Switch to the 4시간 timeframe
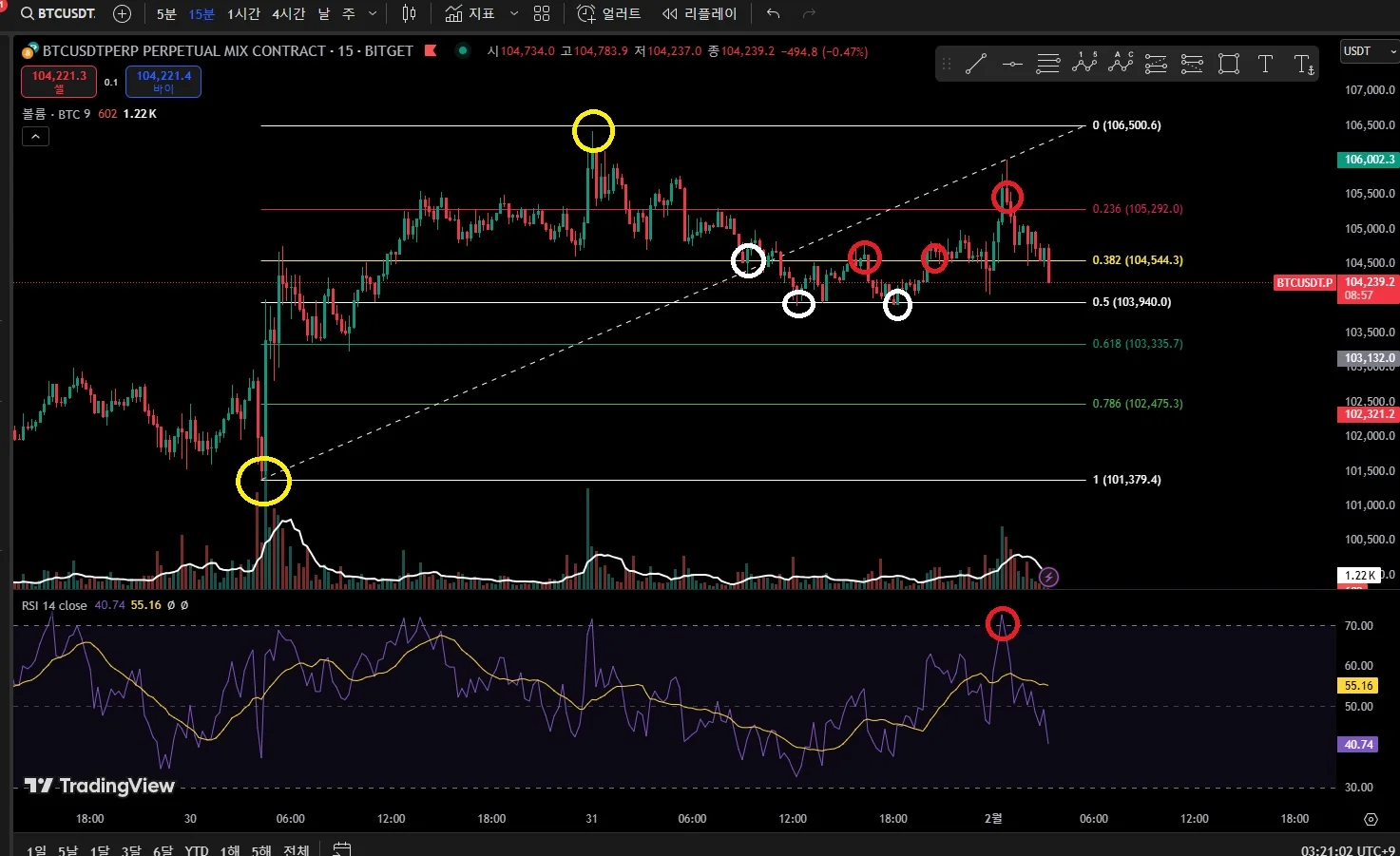Viewport: 1400px width, 856px height. pyautogui.click(x=289, y=13)
